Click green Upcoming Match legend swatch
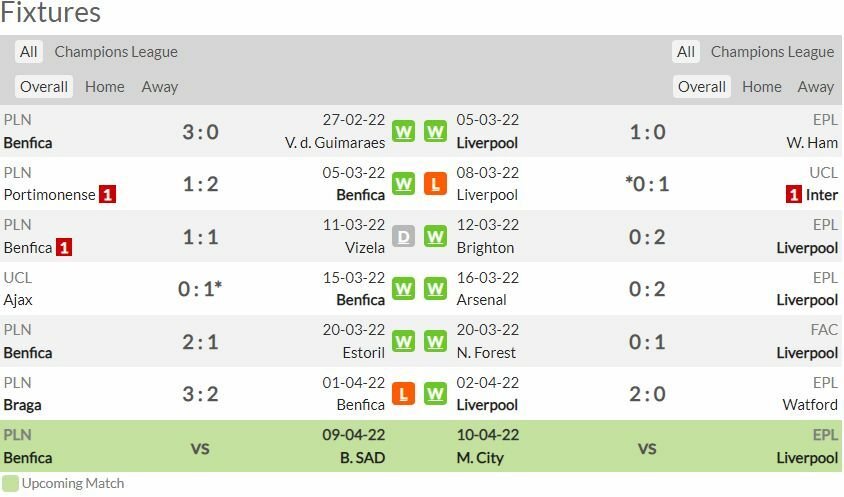 point(10,484)
